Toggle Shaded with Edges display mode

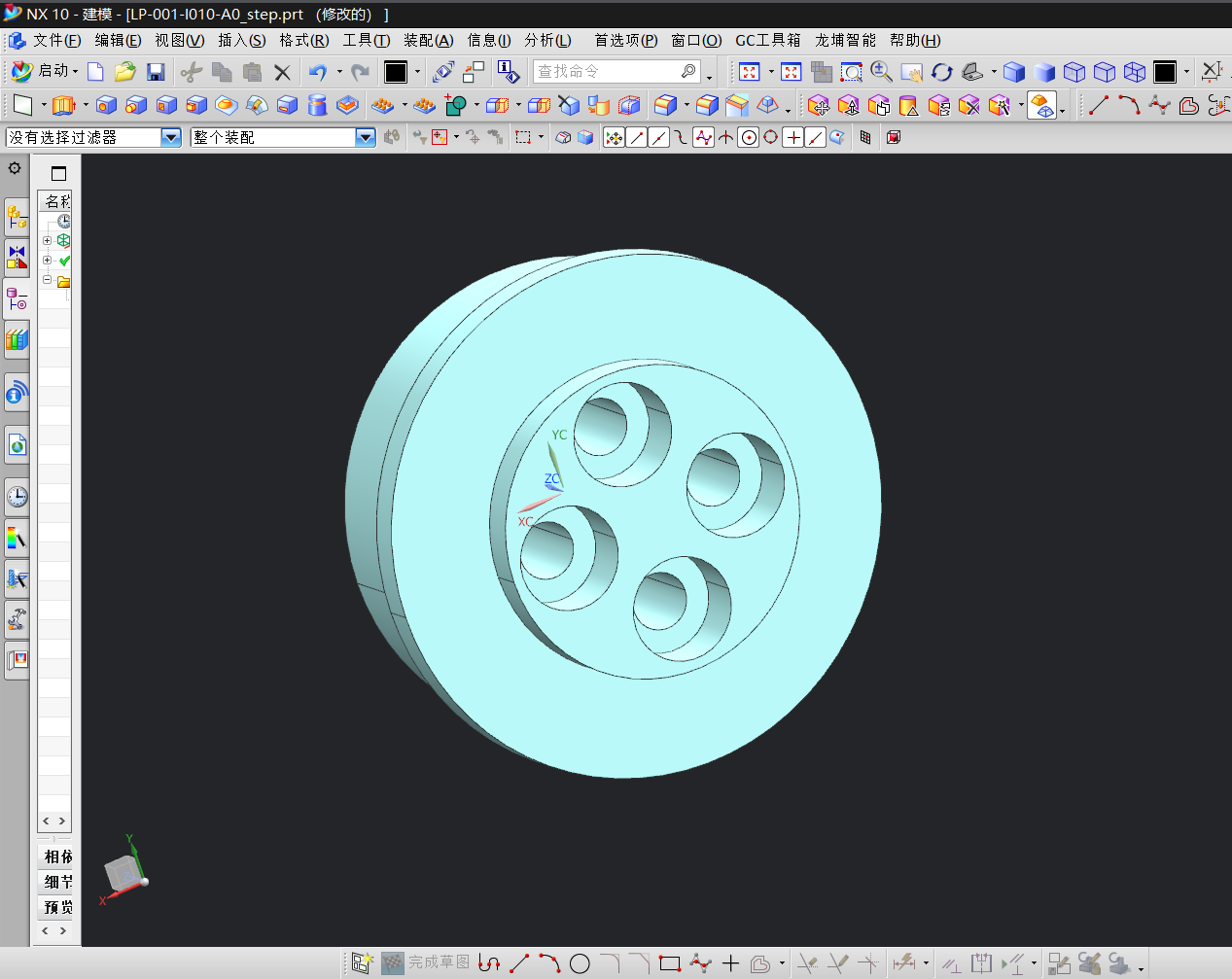[x=1014, y=72]
